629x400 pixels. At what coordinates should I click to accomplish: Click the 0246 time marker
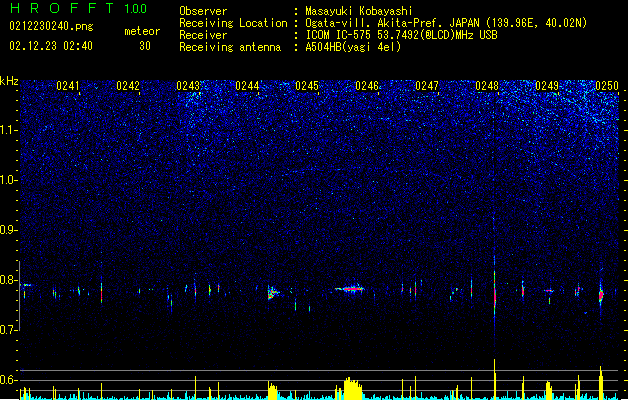pyautogui.click(x=367, y=86)
